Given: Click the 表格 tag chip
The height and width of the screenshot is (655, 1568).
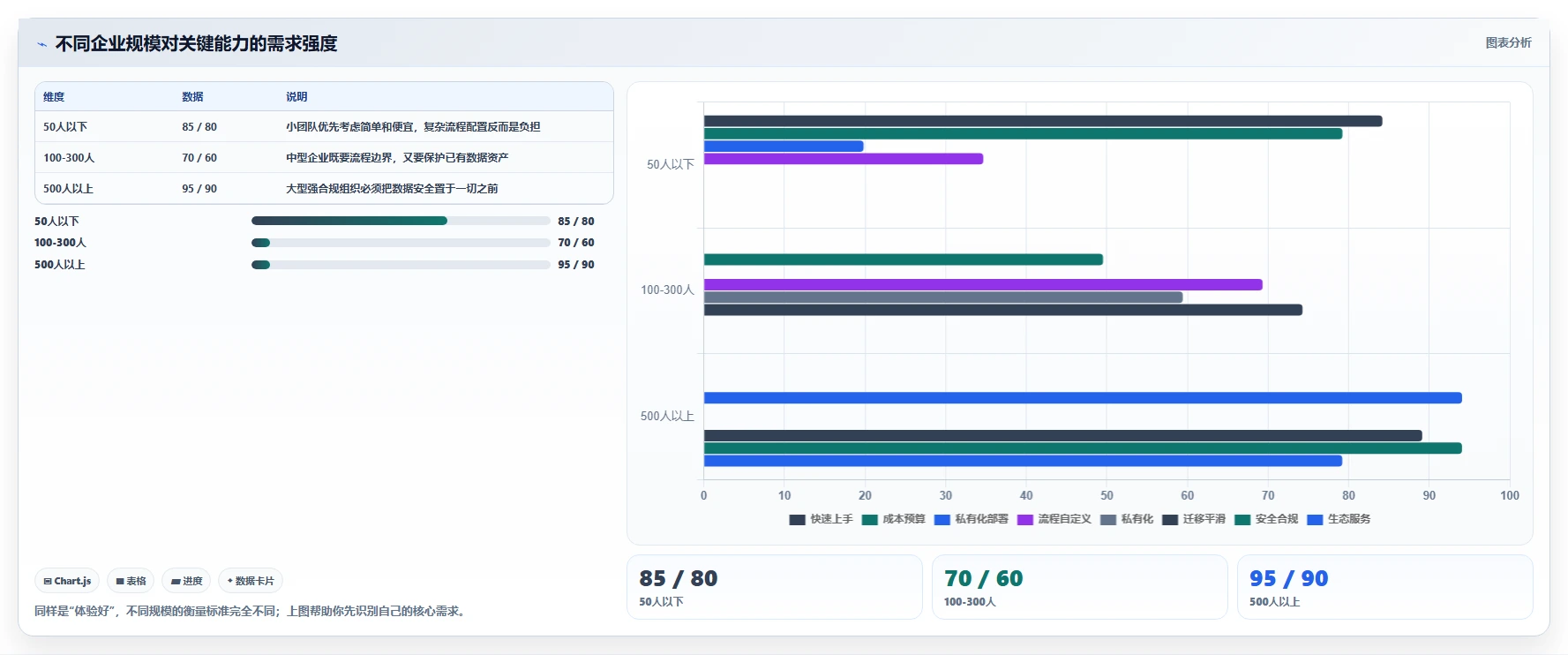Looking at the screenshot, I should 131,581.
